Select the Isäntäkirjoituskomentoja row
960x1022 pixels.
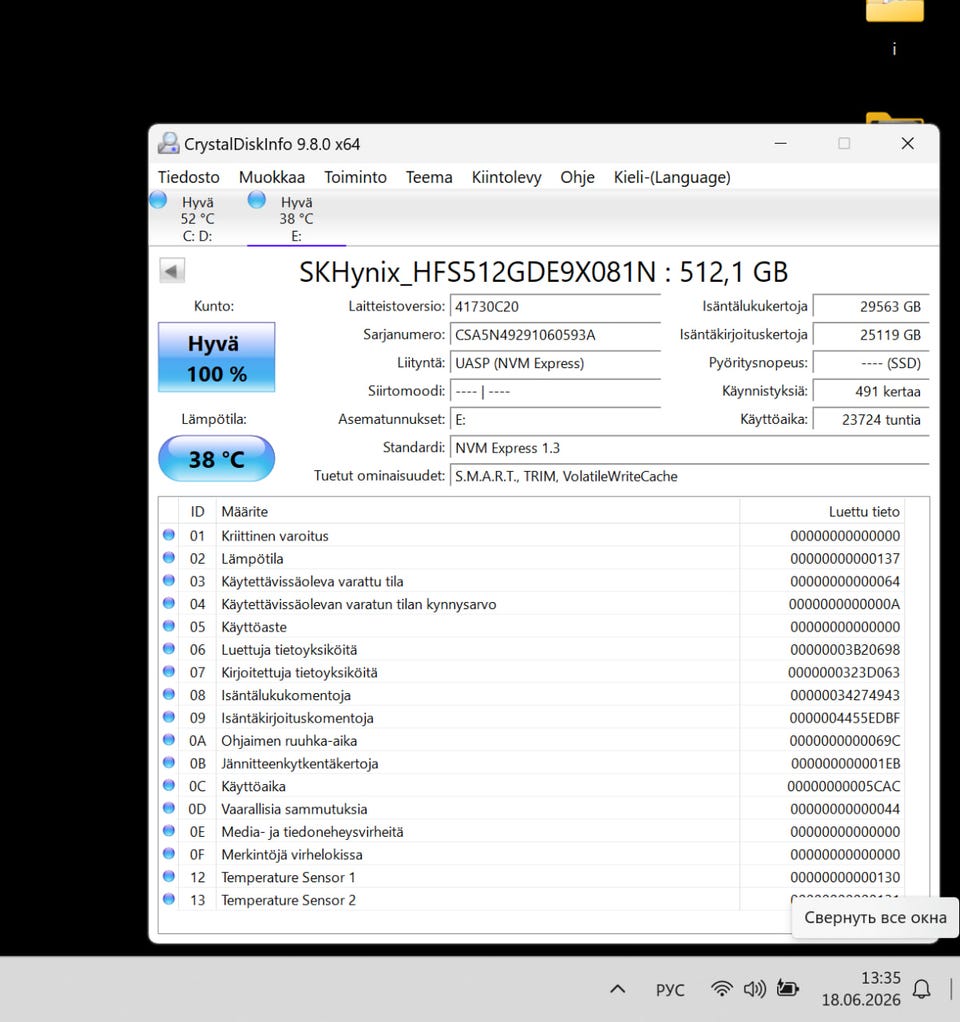click(532, 718)
